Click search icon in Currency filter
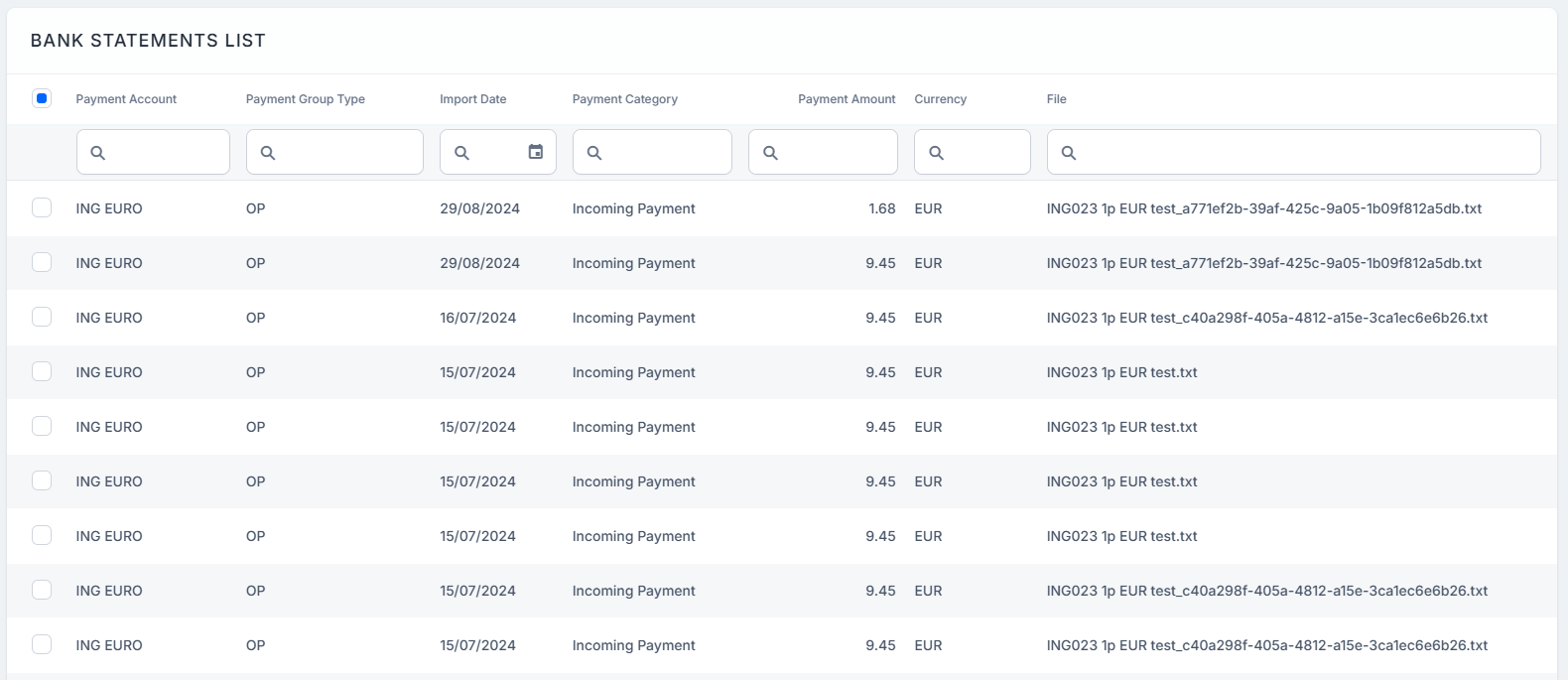 pyautogui.click(x=936, y=153)
